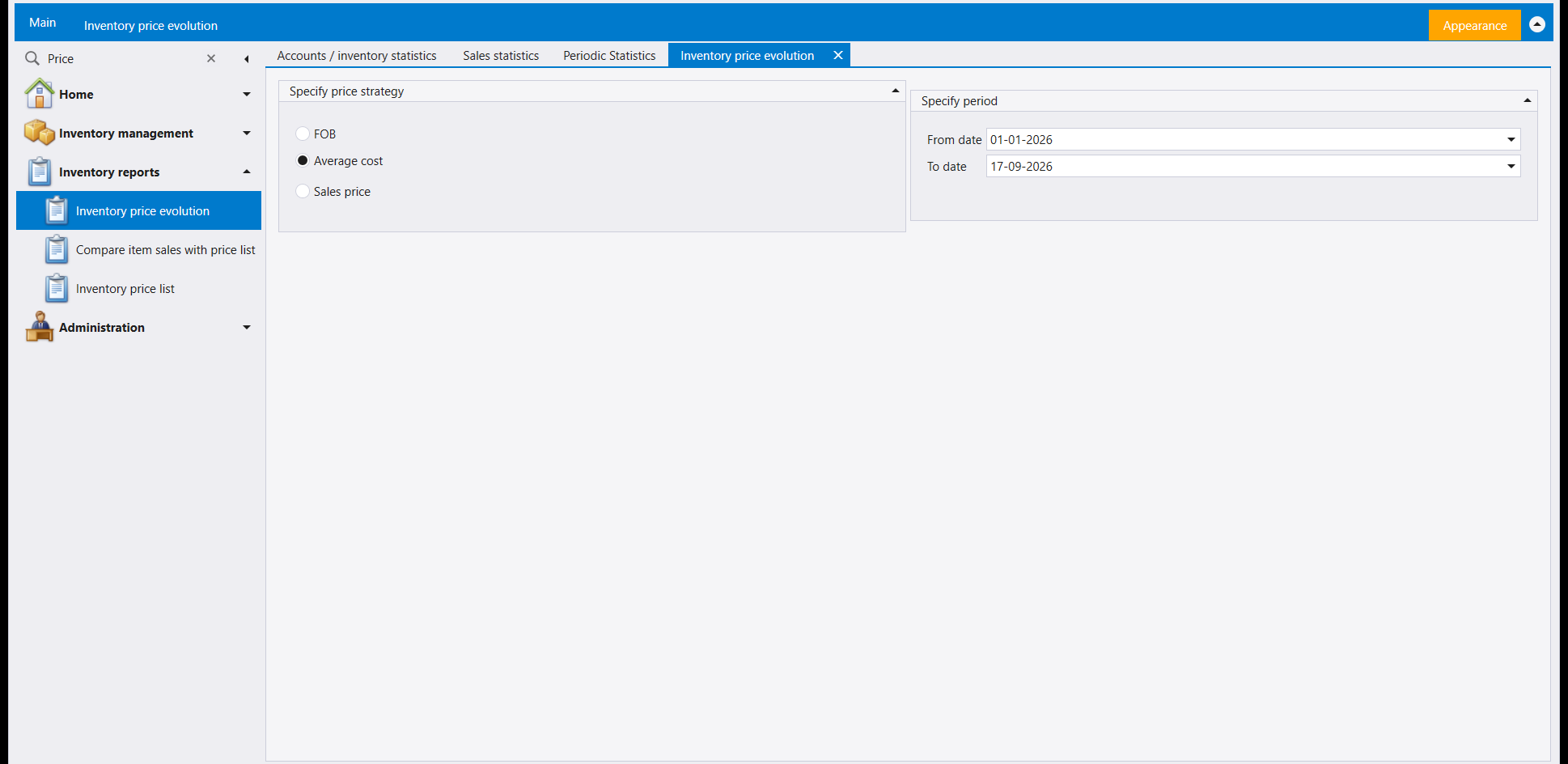Collapse the ribbon with the round arrow icon
The width and height of the screenshot is (1568, 764).
point(1537,24)
